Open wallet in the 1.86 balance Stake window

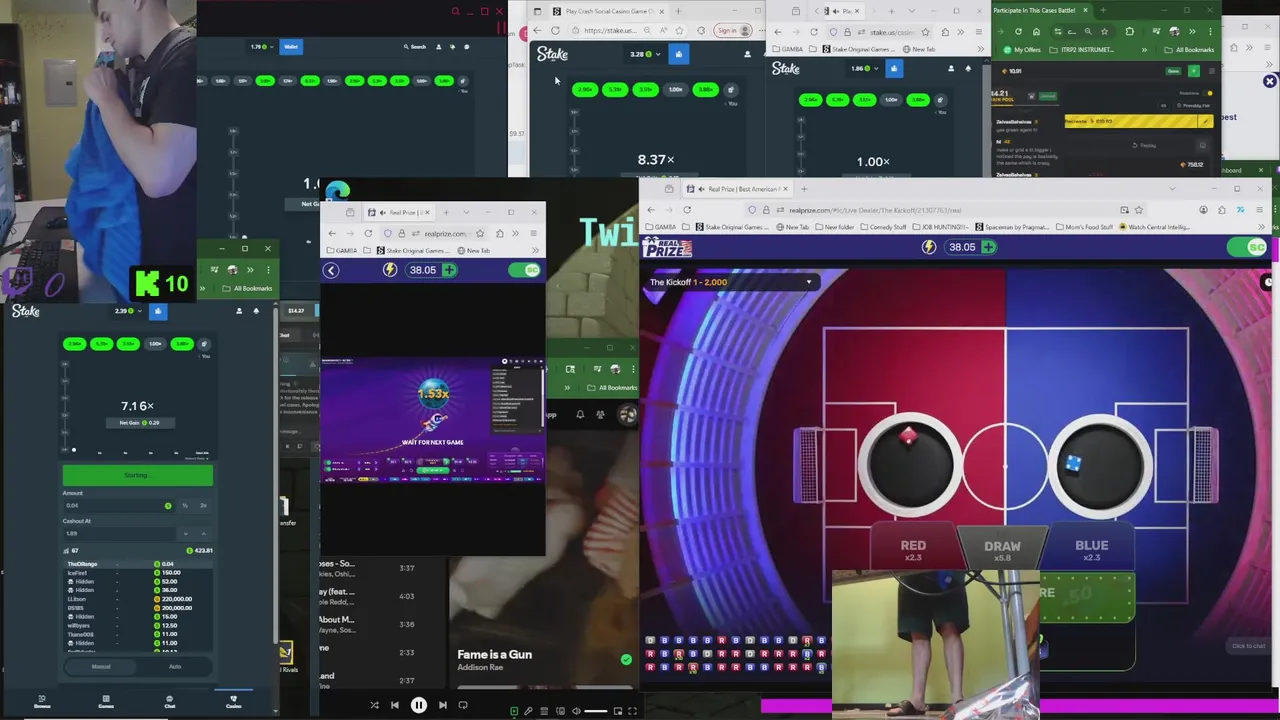[894, 69]
